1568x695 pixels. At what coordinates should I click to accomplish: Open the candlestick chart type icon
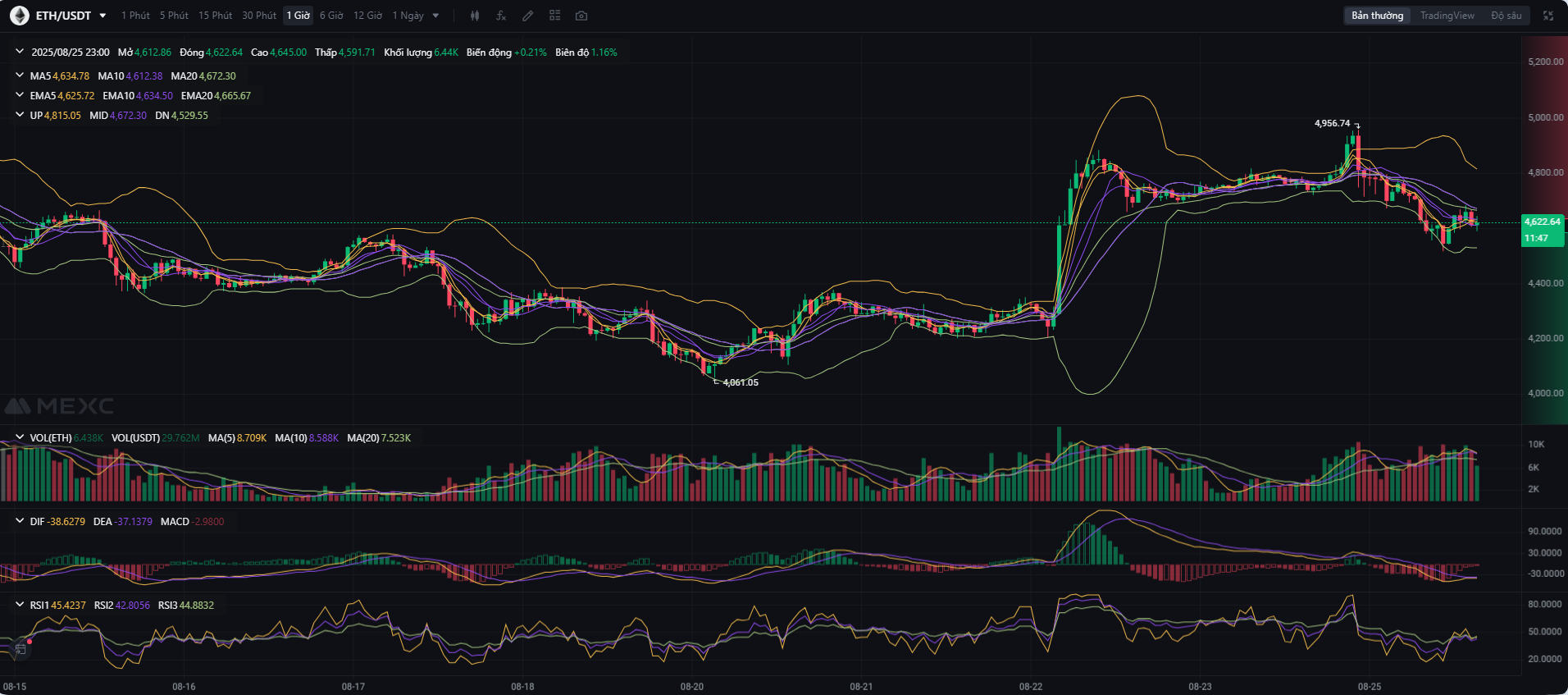pyautogui.click(x=474, y=16)
